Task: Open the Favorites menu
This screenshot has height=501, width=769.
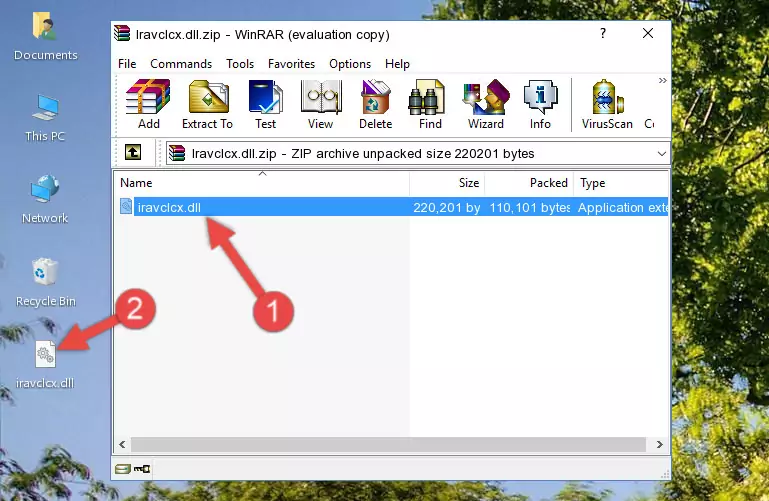Action: click(x=291, y=64)
